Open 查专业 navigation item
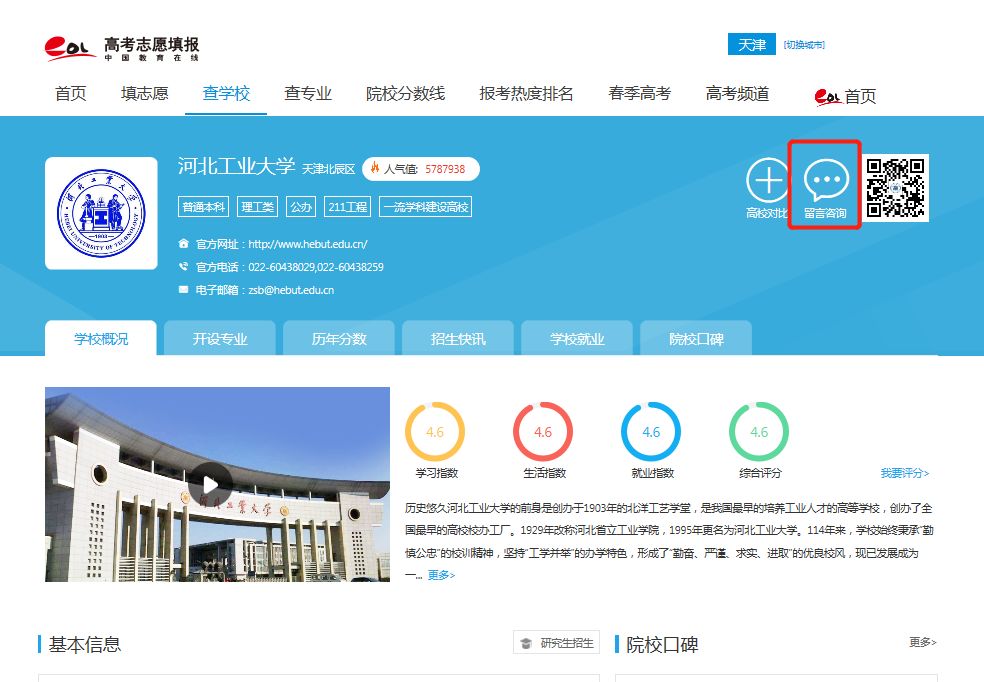The width and height of the screenshot is (984, 682). coord(308,93)
